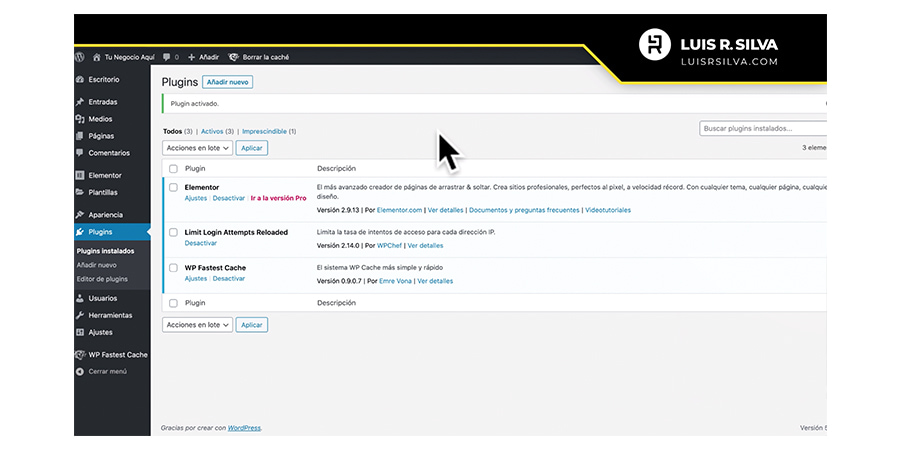The image size is (900, 450).
Task: Tick the select-all checkbox in the table header
Action: 173,169
